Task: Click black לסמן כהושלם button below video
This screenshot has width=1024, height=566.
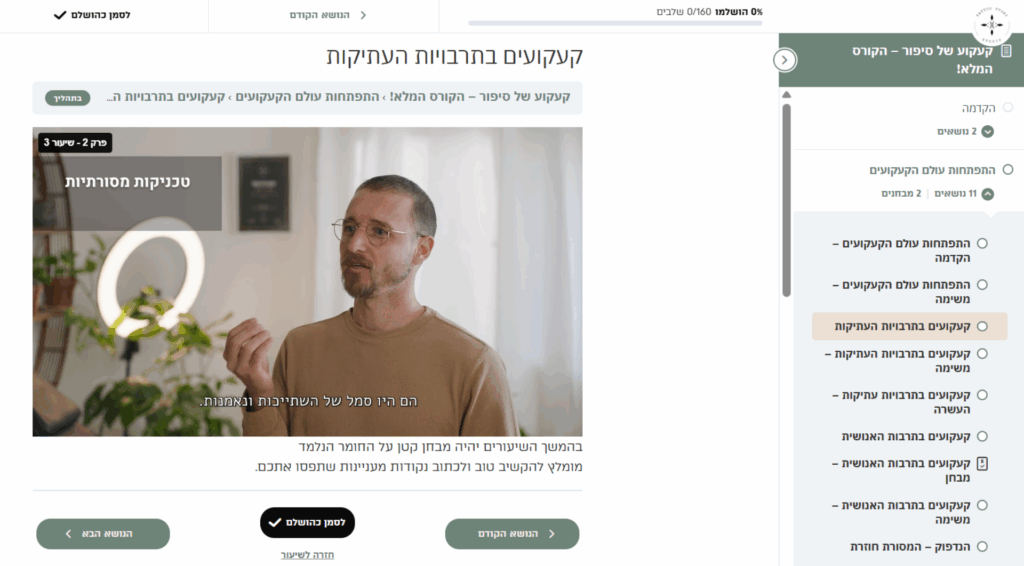Action: pos(307,522)
